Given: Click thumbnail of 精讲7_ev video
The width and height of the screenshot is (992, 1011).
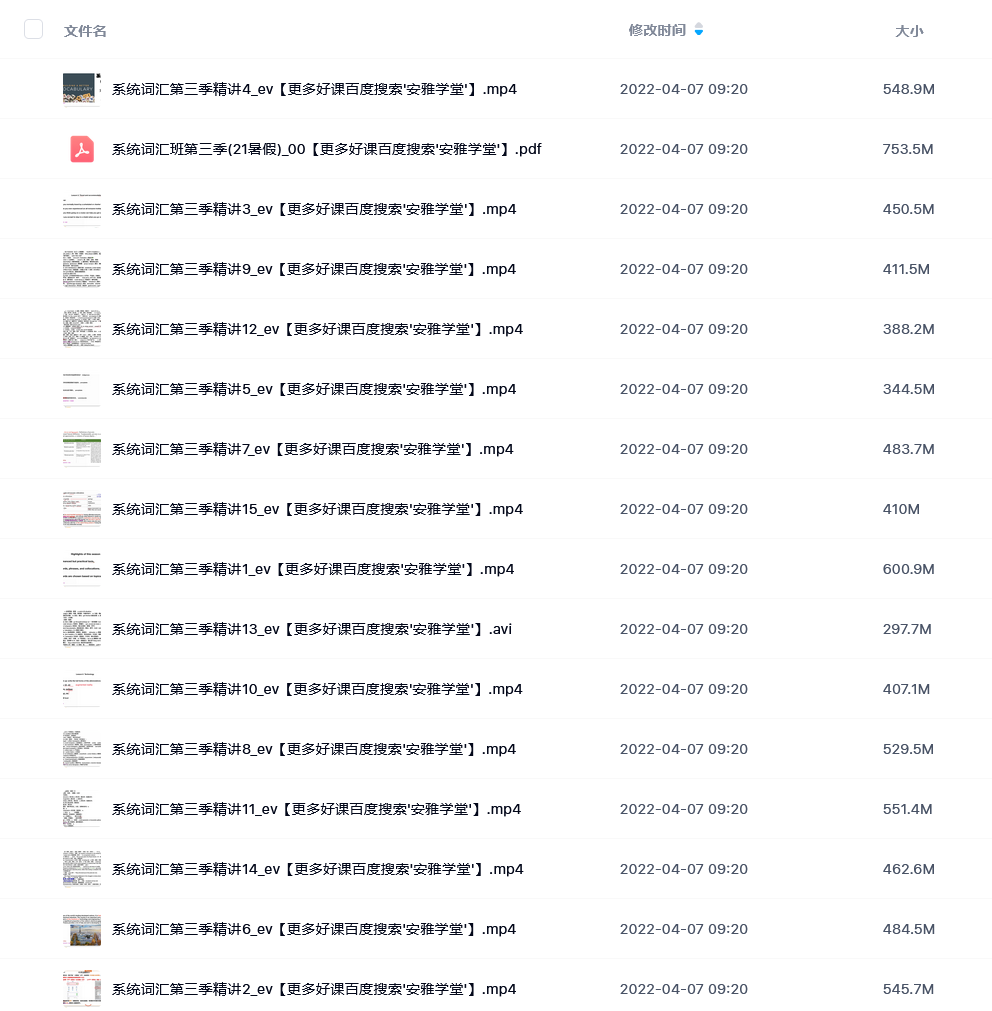Looking at the screenshot, I should (82, 449).
